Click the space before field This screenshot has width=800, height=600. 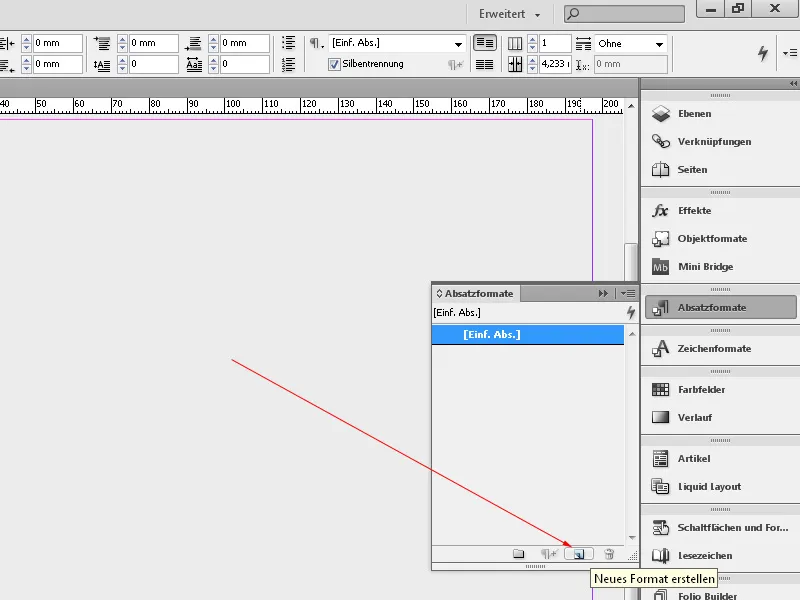[153, 43]
